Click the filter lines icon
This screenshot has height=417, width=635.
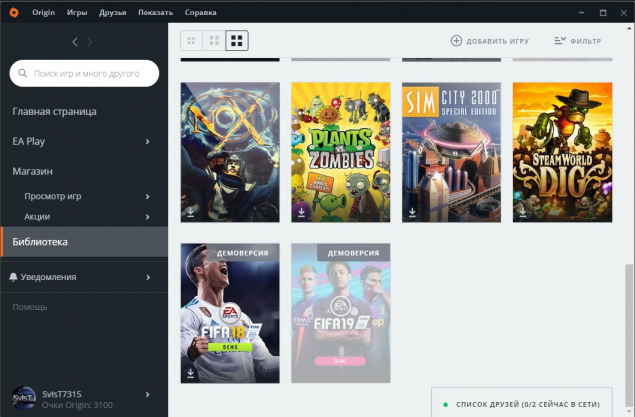(560, 40)
